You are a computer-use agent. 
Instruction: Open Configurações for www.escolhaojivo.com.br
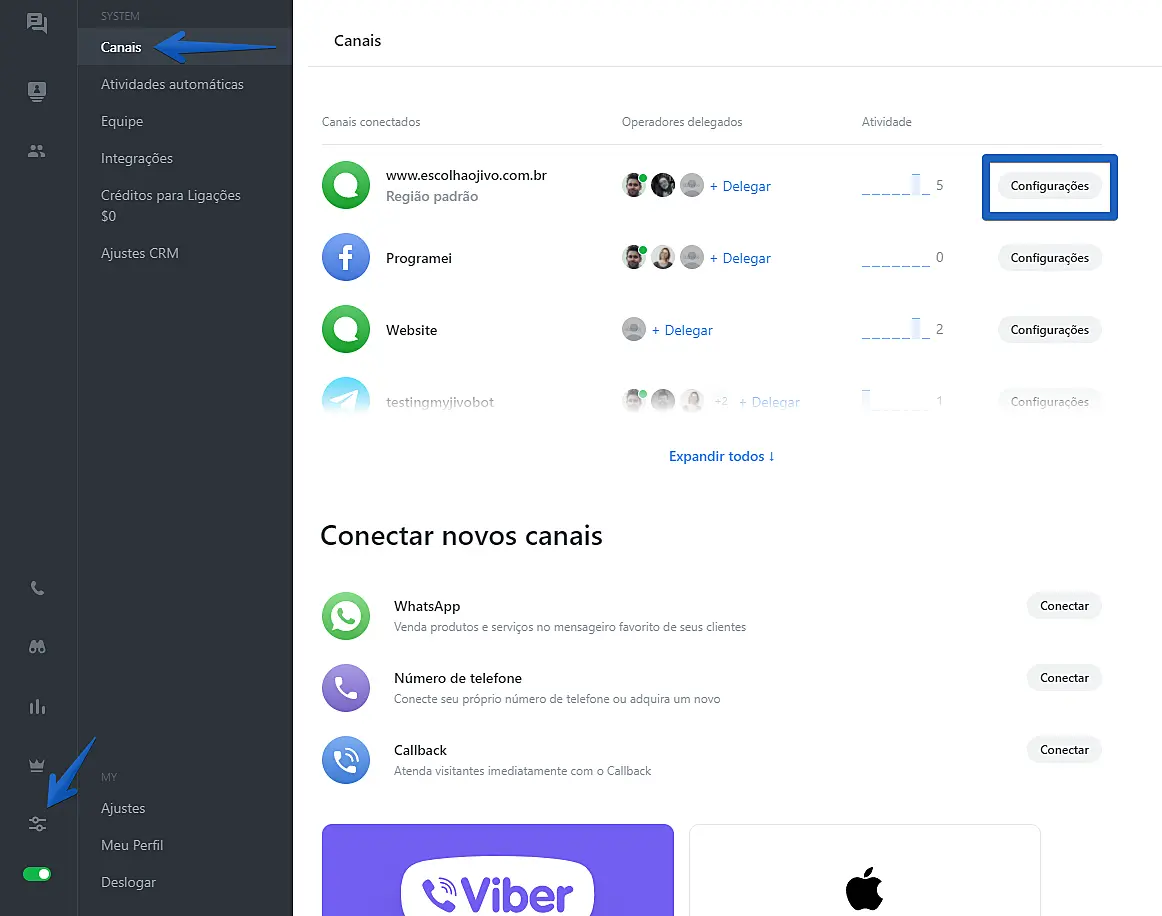pos(1049,186)
